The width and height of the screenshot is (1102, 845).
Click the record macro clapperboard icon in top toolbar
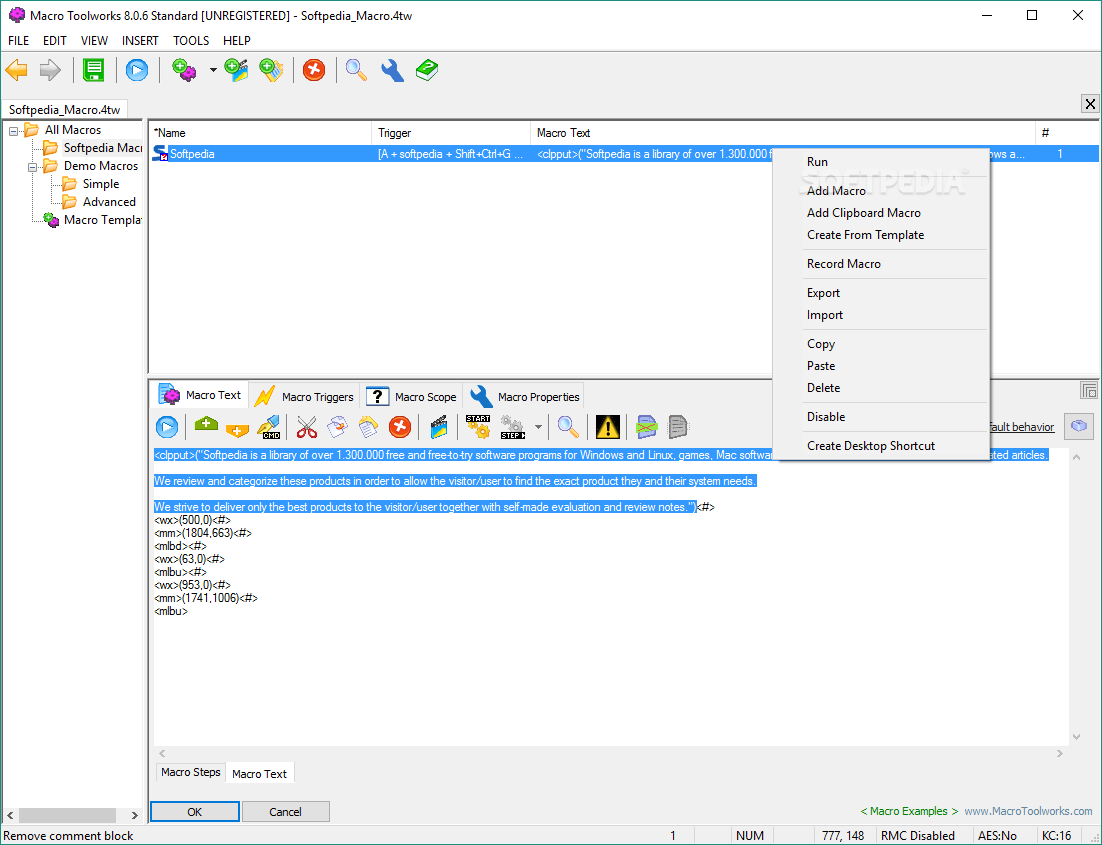tap(237, 70)
